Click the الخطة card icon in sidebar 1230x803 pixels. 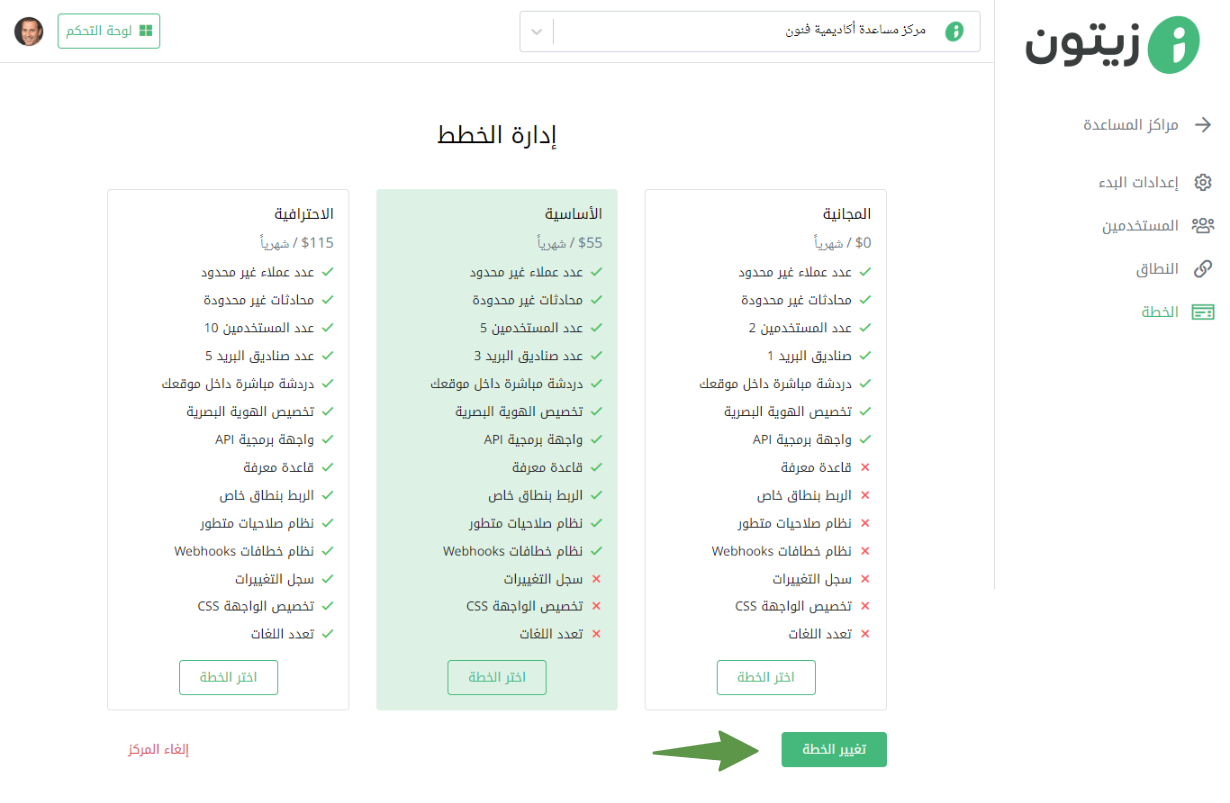click(x=1203, y=312)
